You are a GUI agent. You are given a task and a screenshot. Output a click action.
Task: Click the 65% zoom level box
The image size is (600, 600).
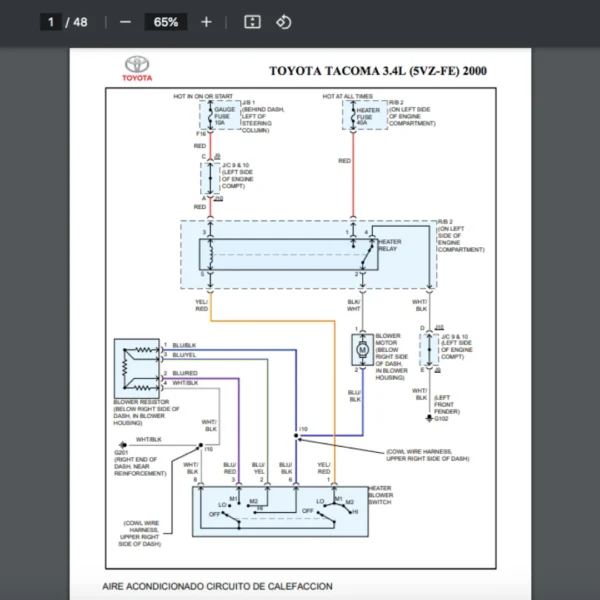(x=166, y=22)
